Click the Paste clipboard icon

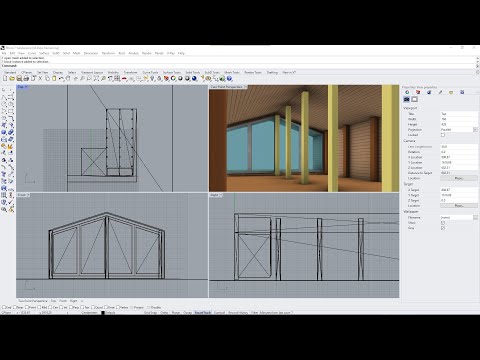(54, 79)
